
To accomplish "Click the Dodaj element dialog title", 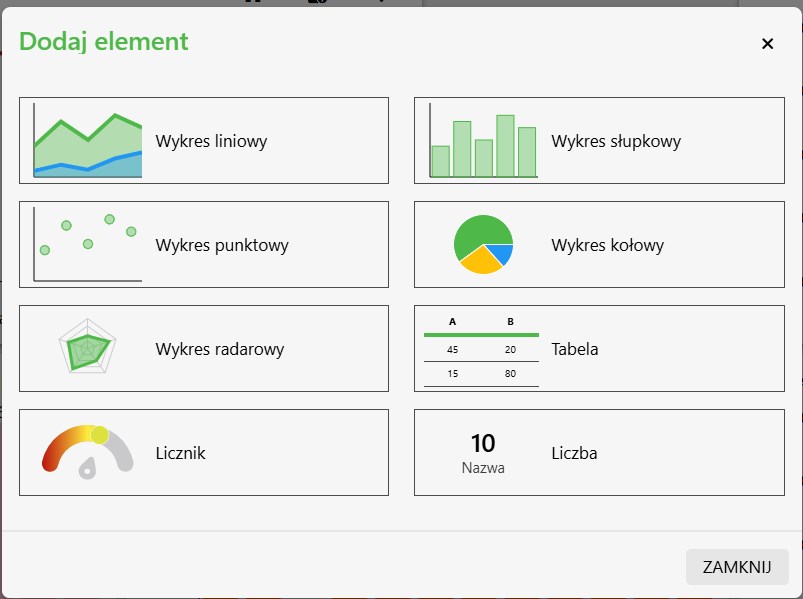I will click(104, 41).
